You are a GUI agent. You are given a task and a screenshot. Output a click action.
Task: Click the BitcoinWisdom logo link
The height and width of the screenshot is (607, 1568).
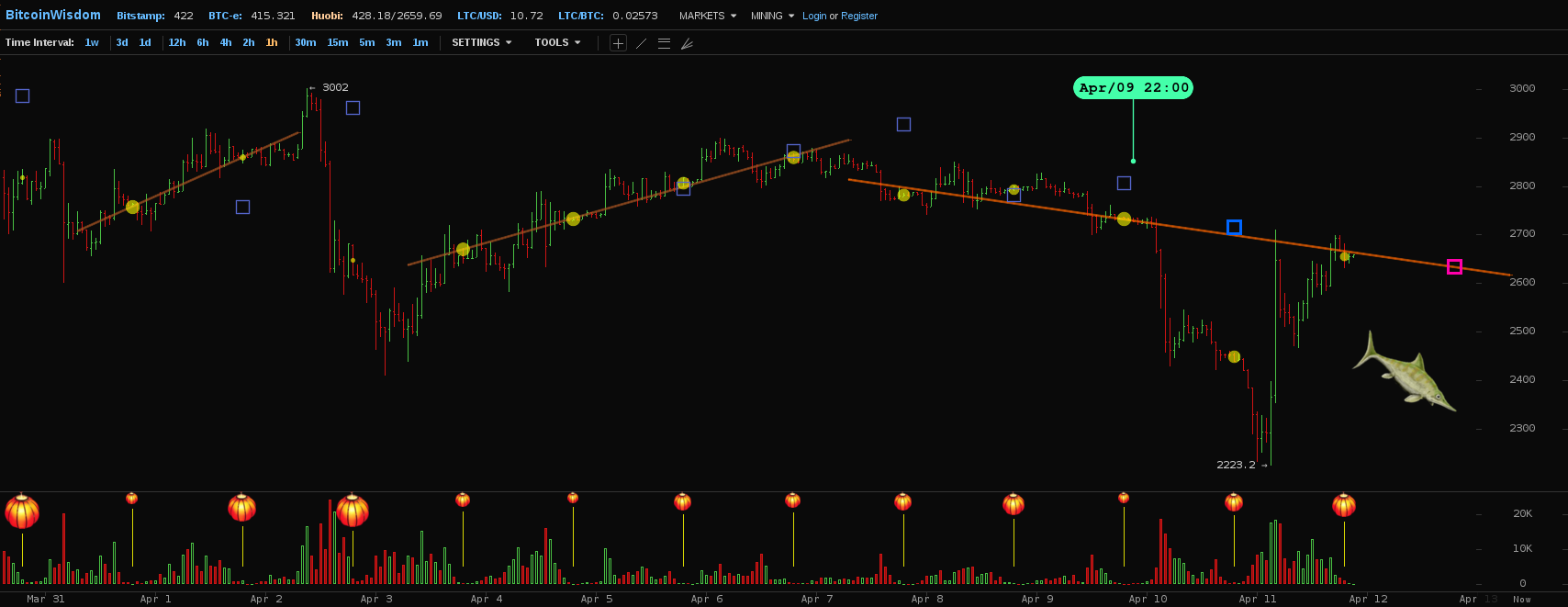(x=53, y=16)
